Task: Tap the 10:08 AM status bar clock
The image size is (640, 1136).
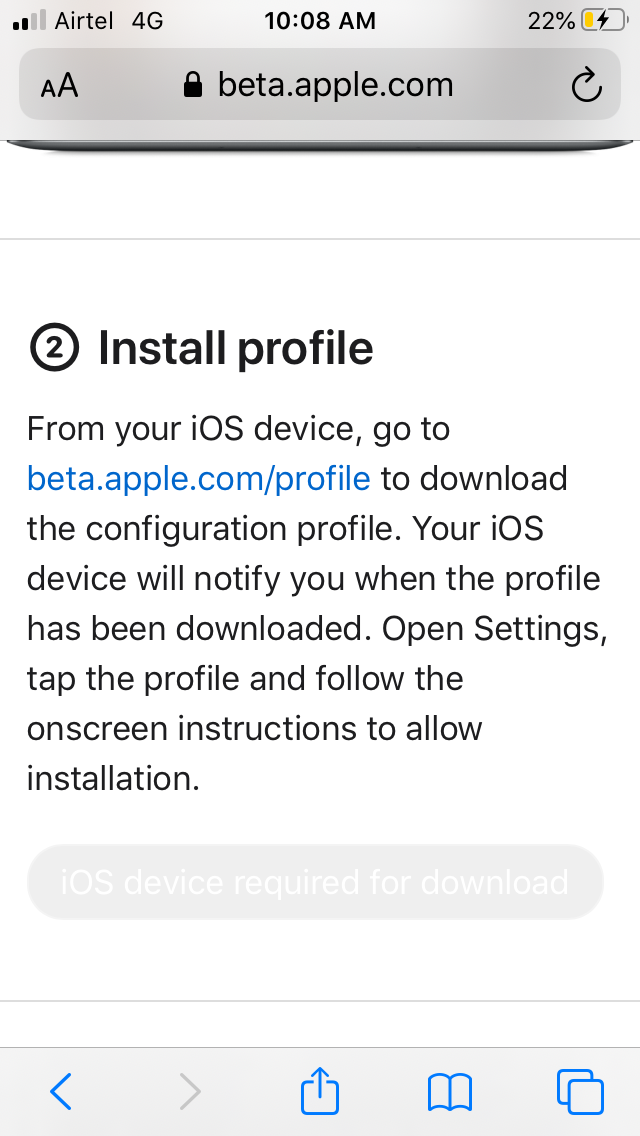Action: tap(320, 20)
